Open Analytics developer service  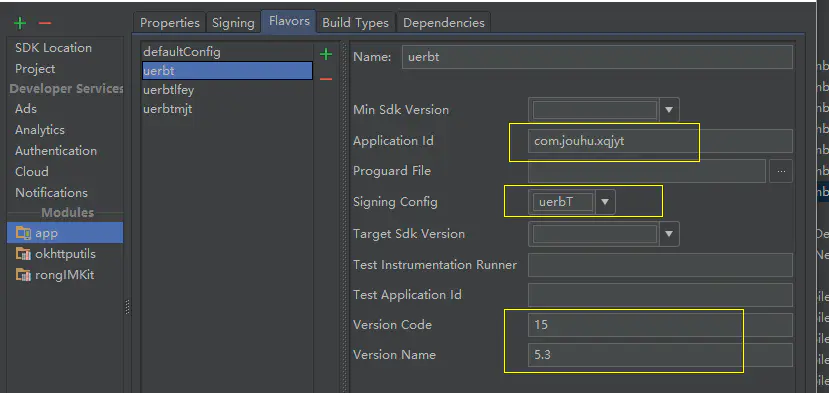pos(40,130)
